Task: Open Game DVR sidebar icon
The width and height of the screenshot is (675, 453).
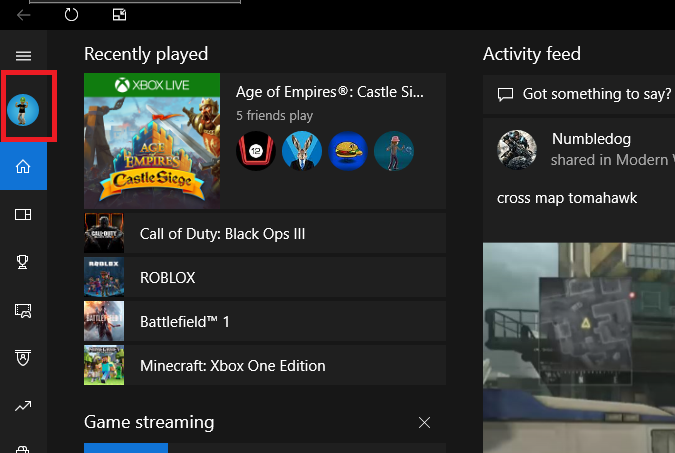Action: click(23, 310)
